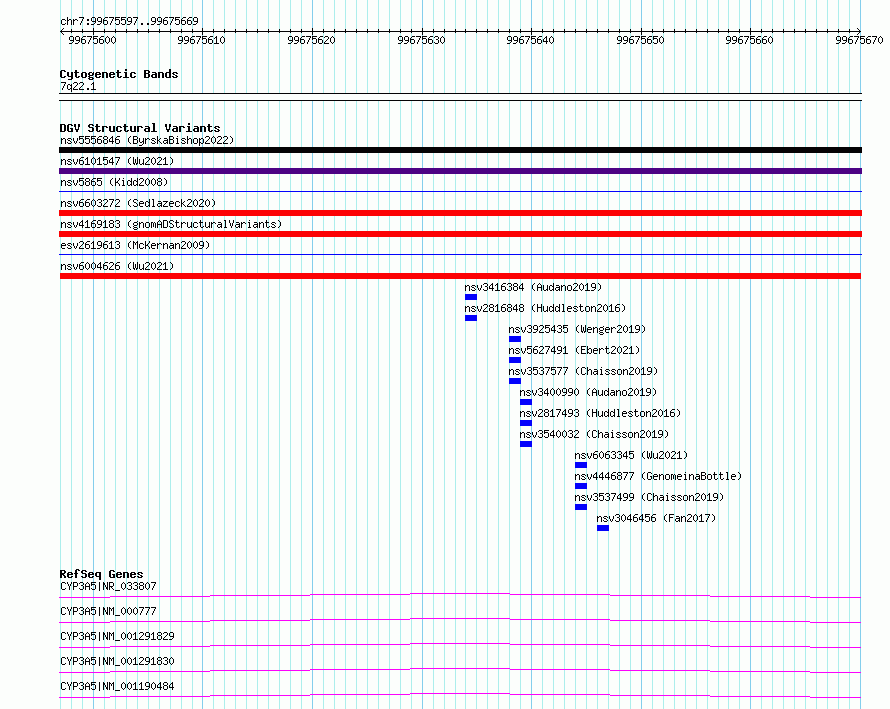Select the nsv3416384 (Audano2019) label
The height and width of the screenshot is (709, 890).
pos(533,287)
